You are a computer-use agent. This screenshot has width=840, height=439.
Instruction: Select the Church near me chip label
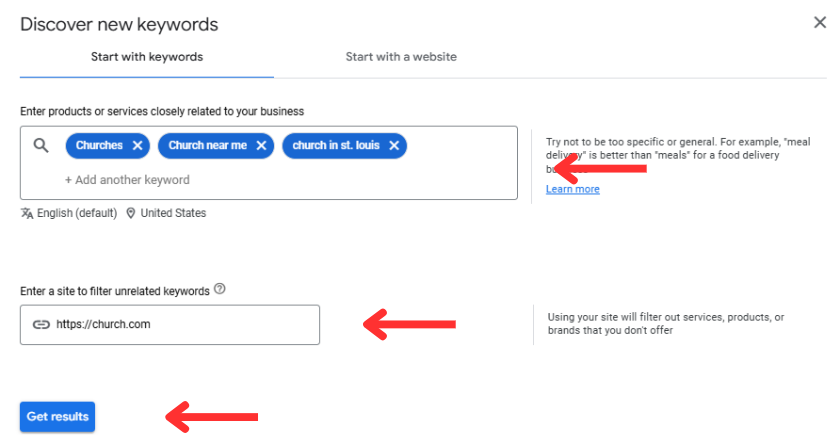[208, 146]
